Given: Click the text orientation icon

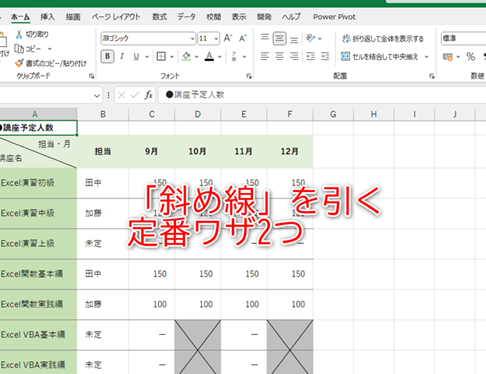Looking at the screenshot, I should pos(311,38).
